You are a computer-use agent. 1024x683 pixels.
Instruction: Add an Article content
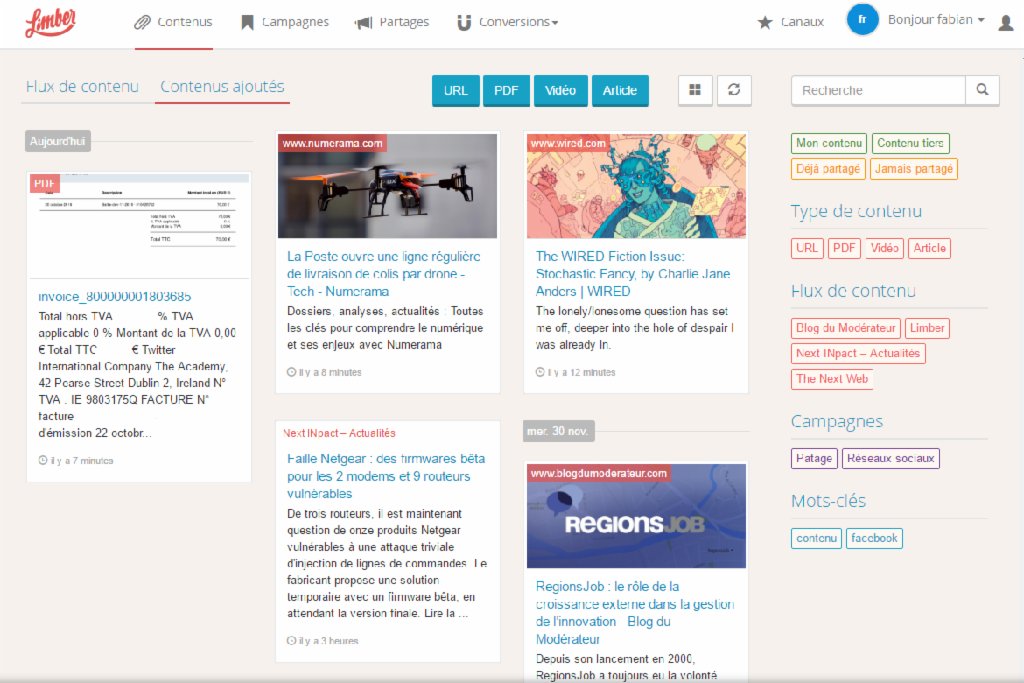tap(620, 91)
